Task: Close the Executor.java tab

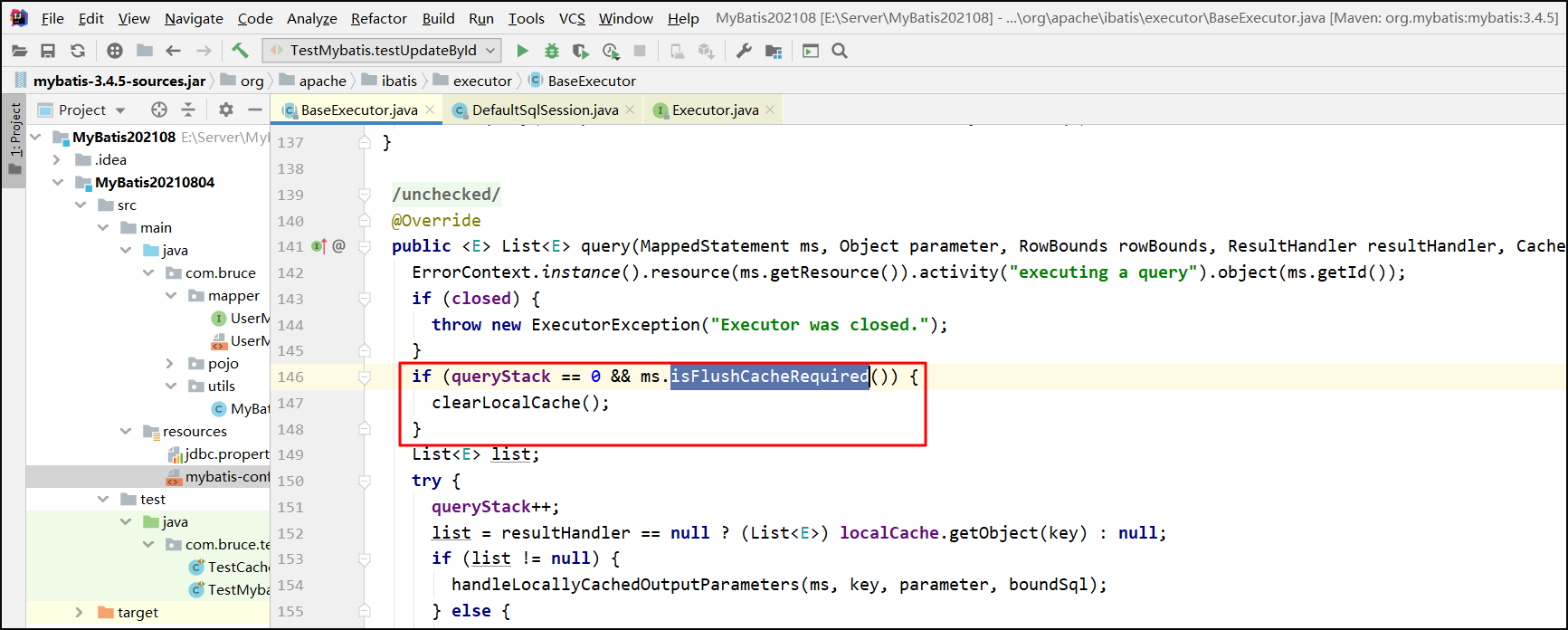Action: click(770, 110)
